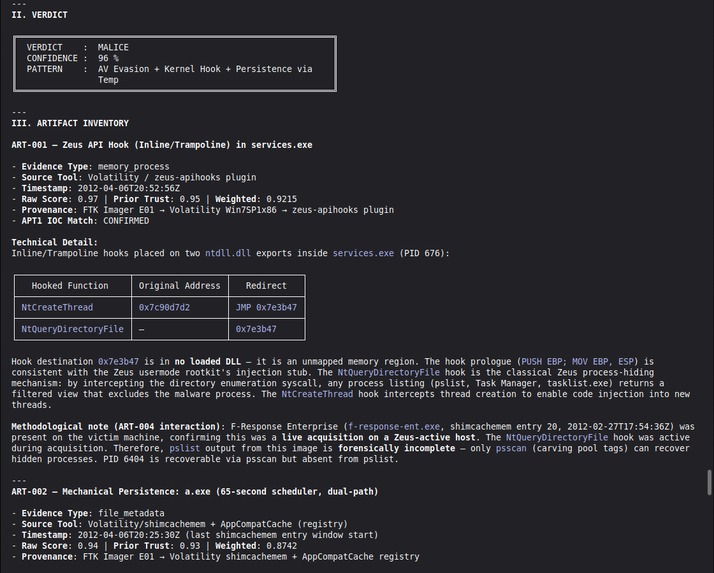Image resolution: width=714 pixels, height=573 pixels.
Task: Click 'f-response-ent.exe' code text
Action: (394, 427)
